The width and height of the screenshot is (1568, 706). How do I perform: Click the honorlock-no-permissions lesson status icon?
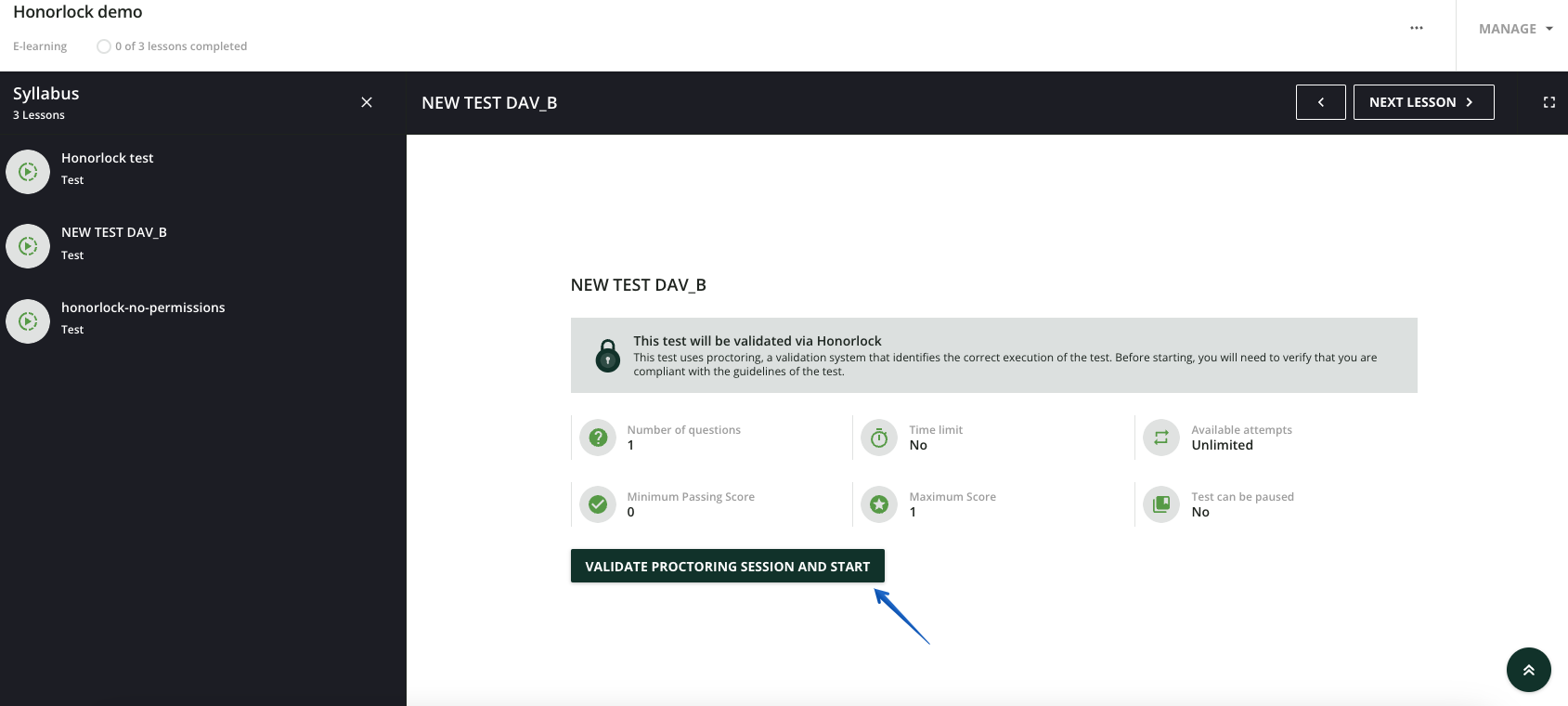pyautogui.click(x=28, y=321)
